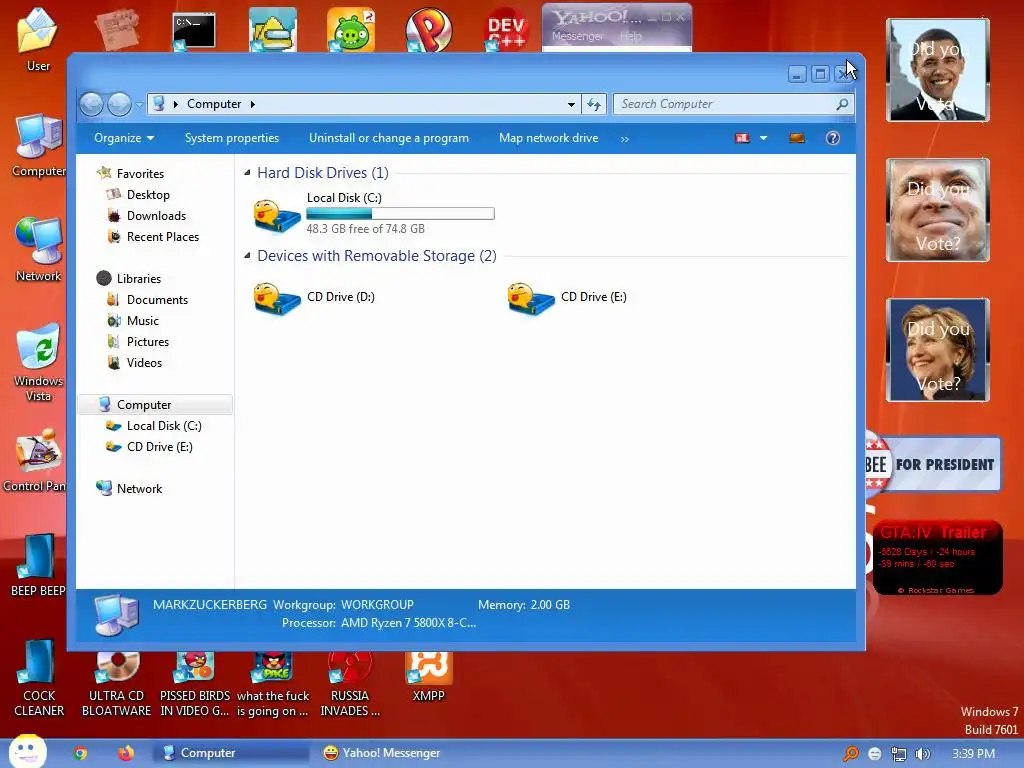Open the Control Panel desktop icon

point(35,460)
